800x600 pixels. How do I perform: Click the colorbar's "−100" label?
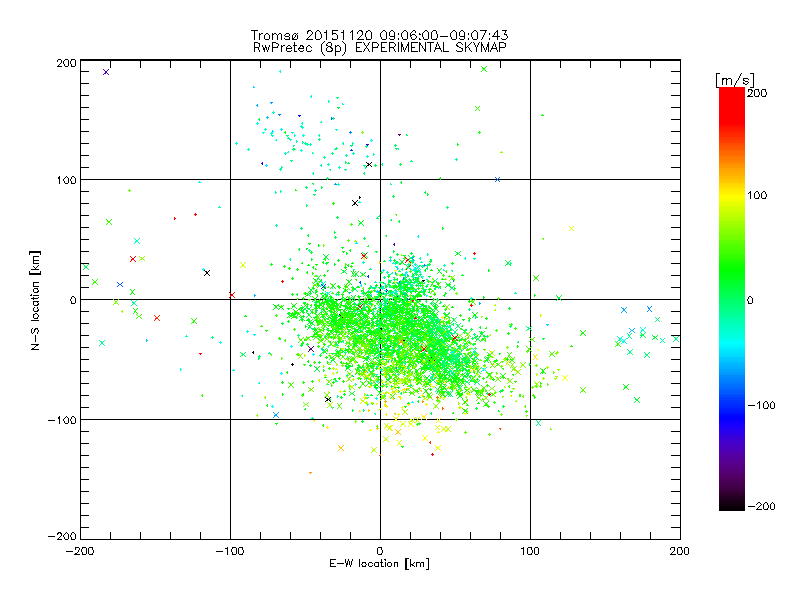coord(761,405)
